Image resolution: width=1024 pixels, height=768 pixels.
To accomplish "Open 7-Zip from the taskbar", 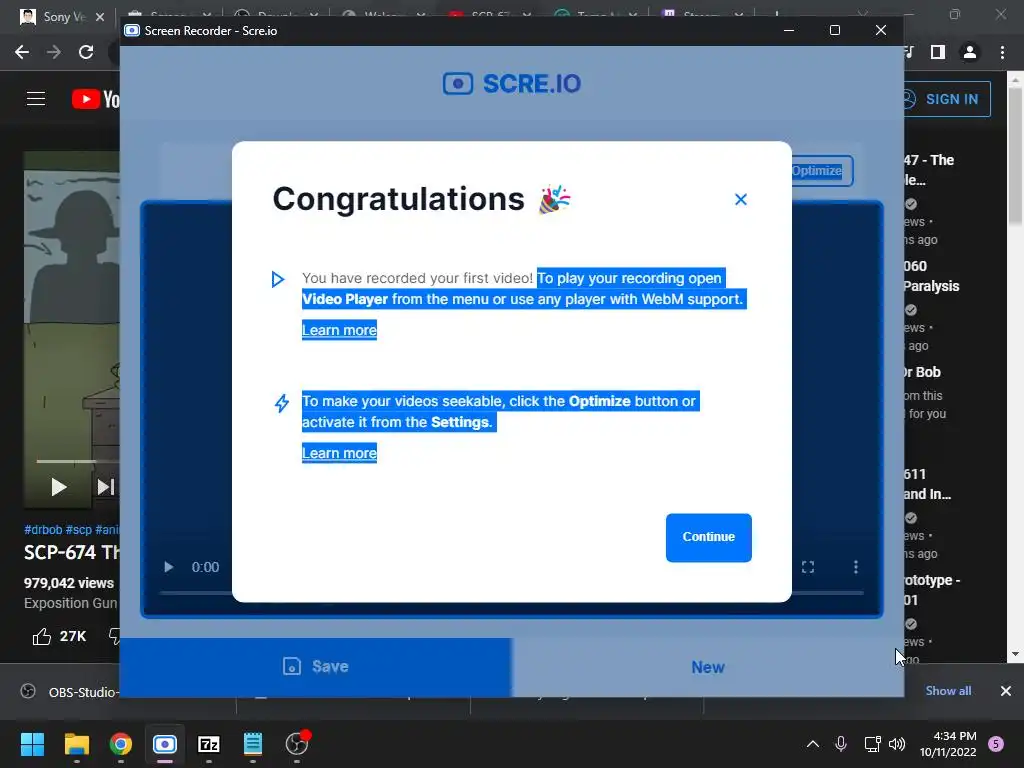I will (x=208, y=744).
